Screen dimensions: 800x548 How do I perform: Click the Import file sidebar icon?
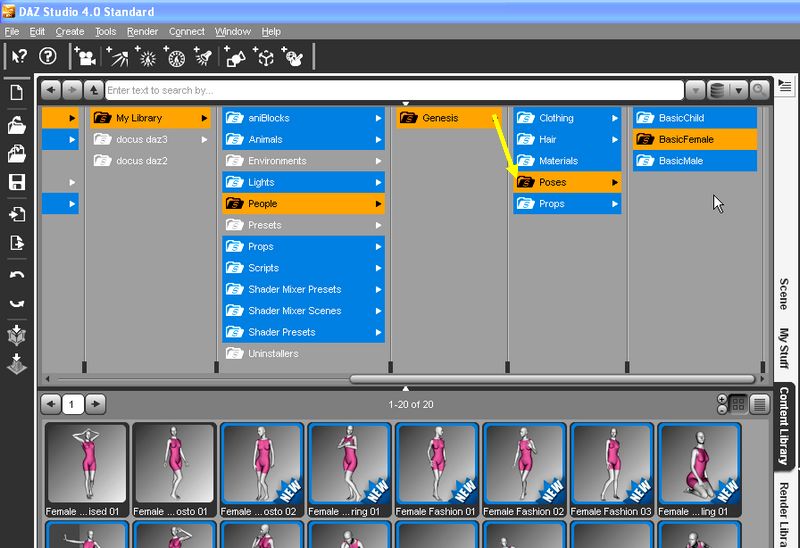pyautogui.click(x=17, y=214)
